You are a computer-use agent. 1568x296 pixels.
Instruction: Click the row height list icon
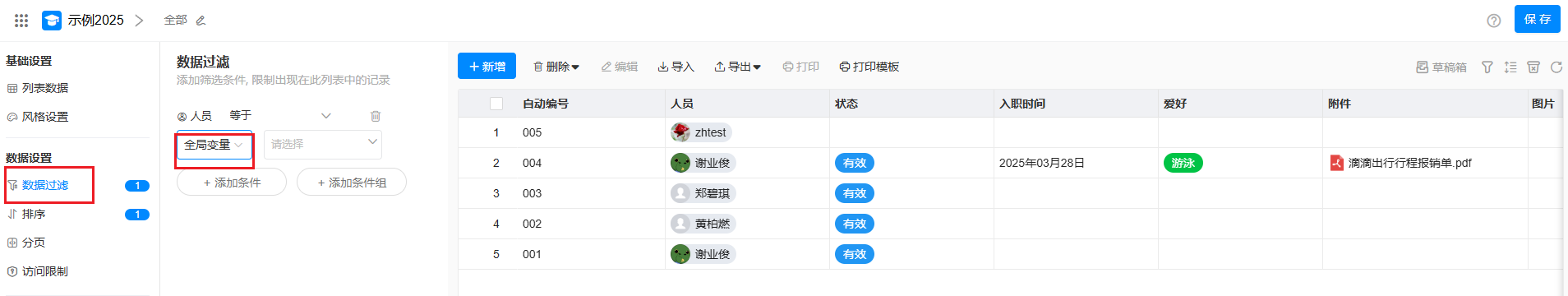coord(1510,67)
